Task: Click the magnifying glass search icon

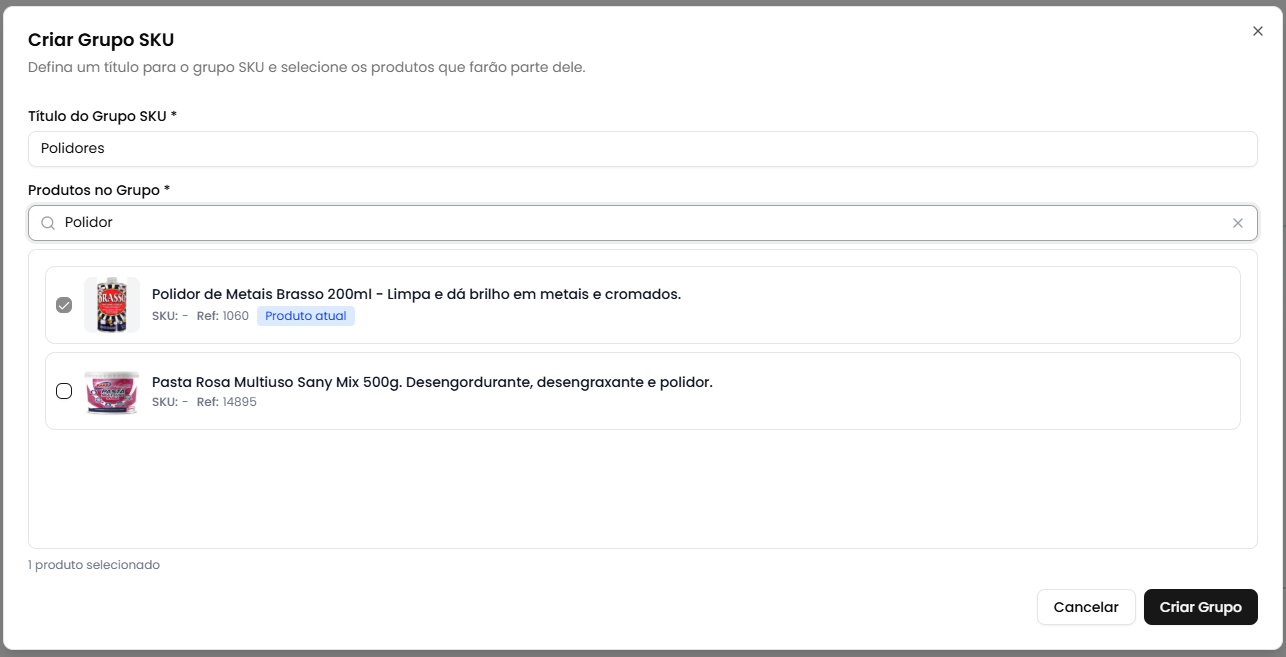Action: 48,222
